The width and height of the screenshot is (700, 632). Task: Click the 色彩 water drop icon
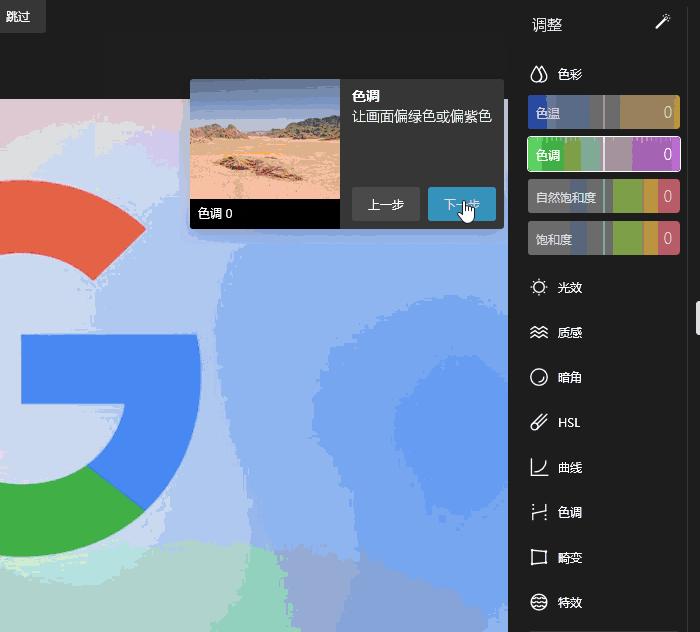click(x=538, y=74)
